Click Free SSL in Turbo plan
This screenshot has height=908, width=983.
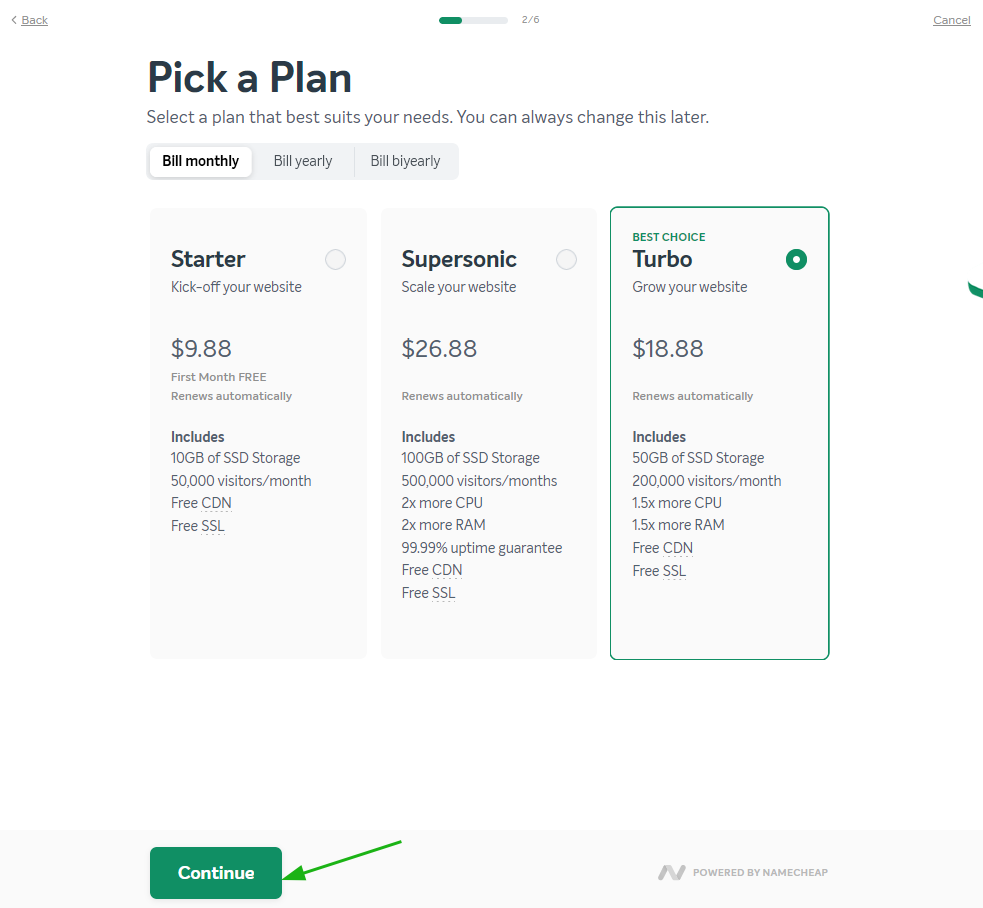[659, 571]
